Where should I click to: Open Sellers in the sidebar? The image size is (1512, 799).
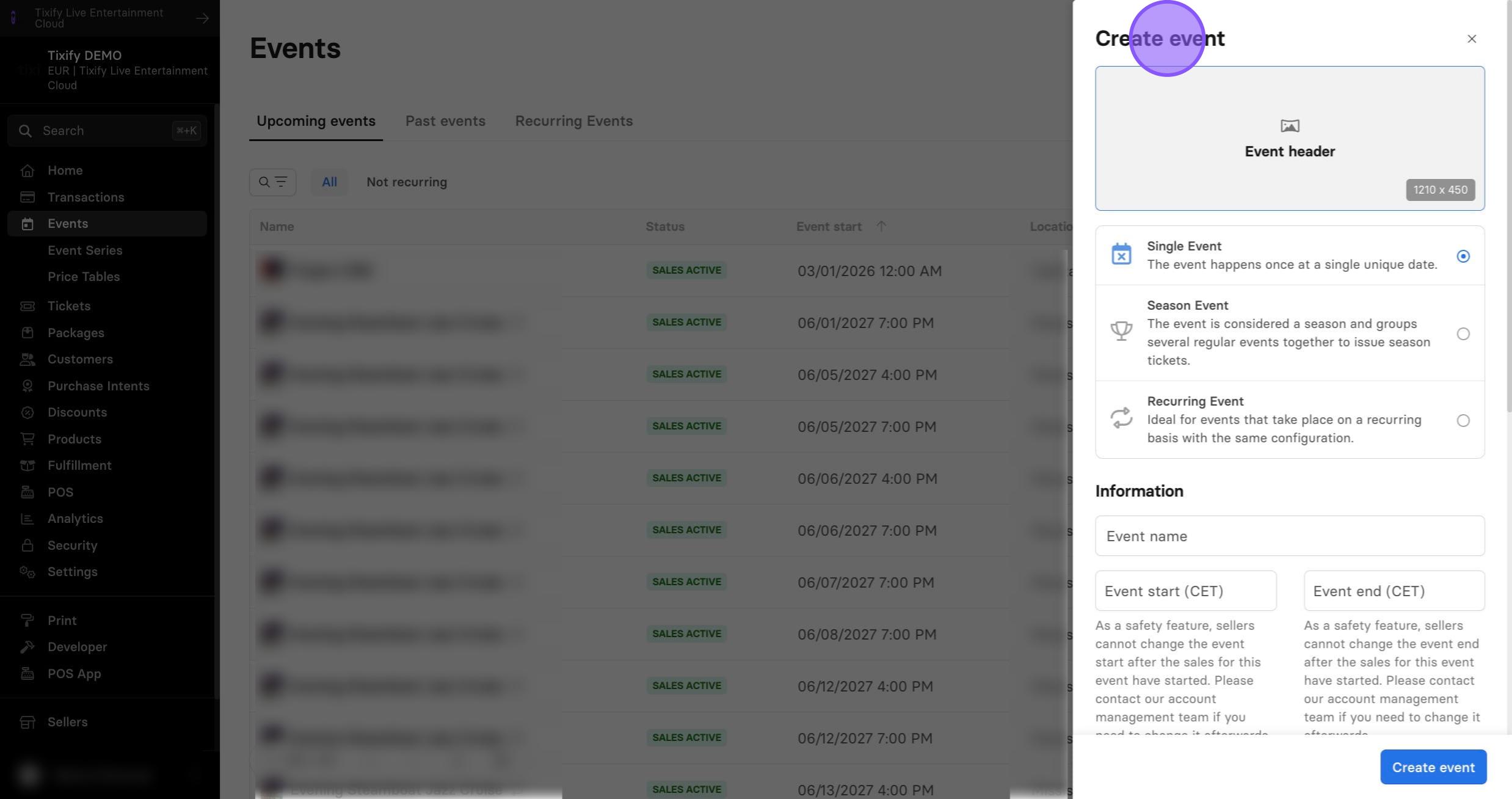click(x=107, y=722)
